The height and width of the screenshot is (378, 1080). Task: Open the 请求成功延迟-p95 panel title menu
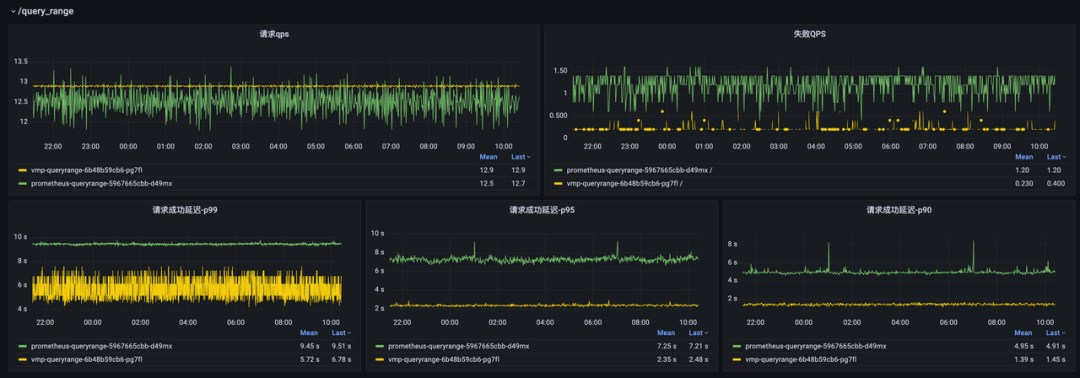point(542,210)
